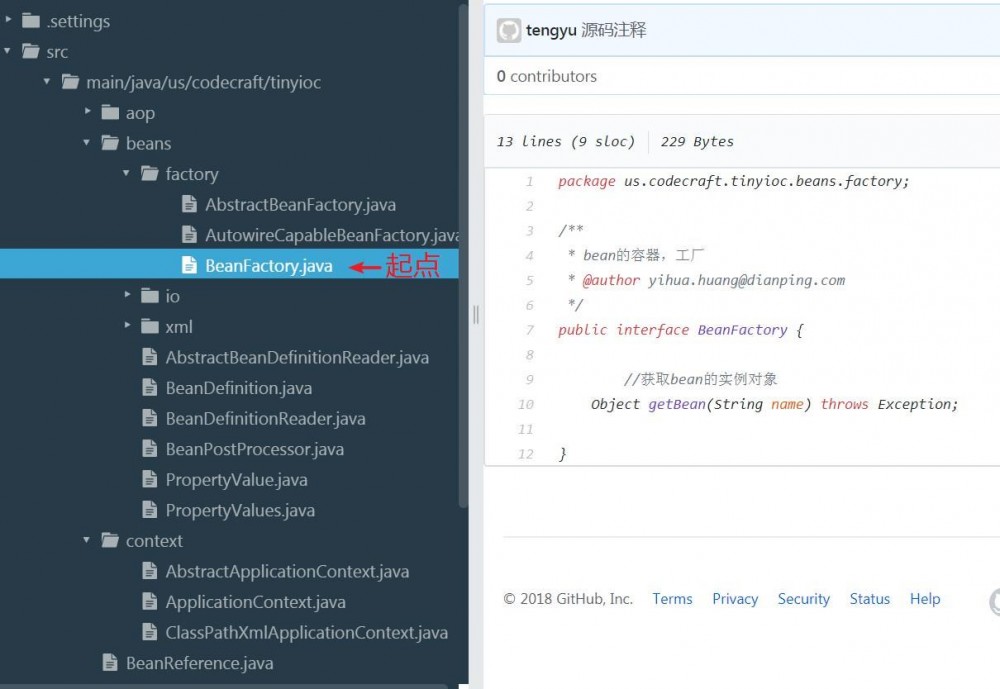The image size is (1000, 689).
Task: Click the main/java/us/codecraft/tinyioc folder icon
Action: (x=70, y=82)
